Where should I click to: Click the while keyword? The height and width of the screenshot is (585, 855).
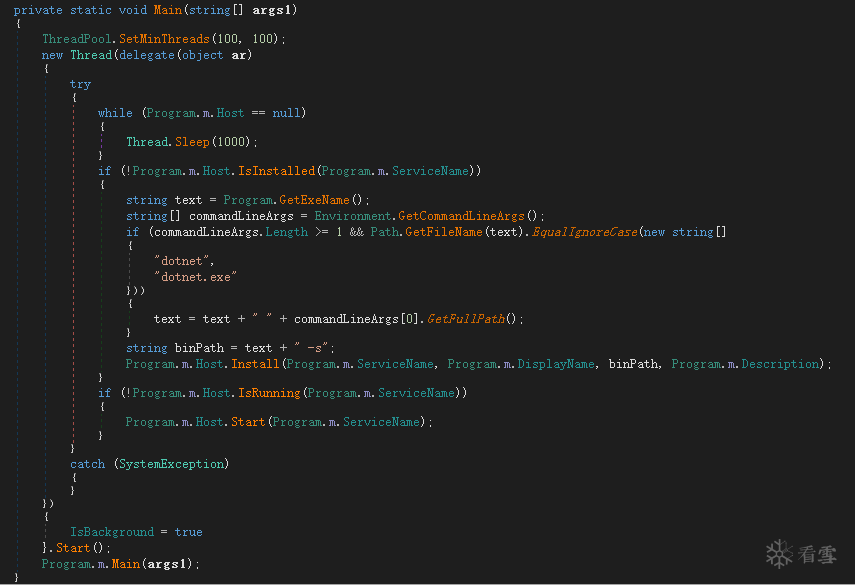(115, 113)
